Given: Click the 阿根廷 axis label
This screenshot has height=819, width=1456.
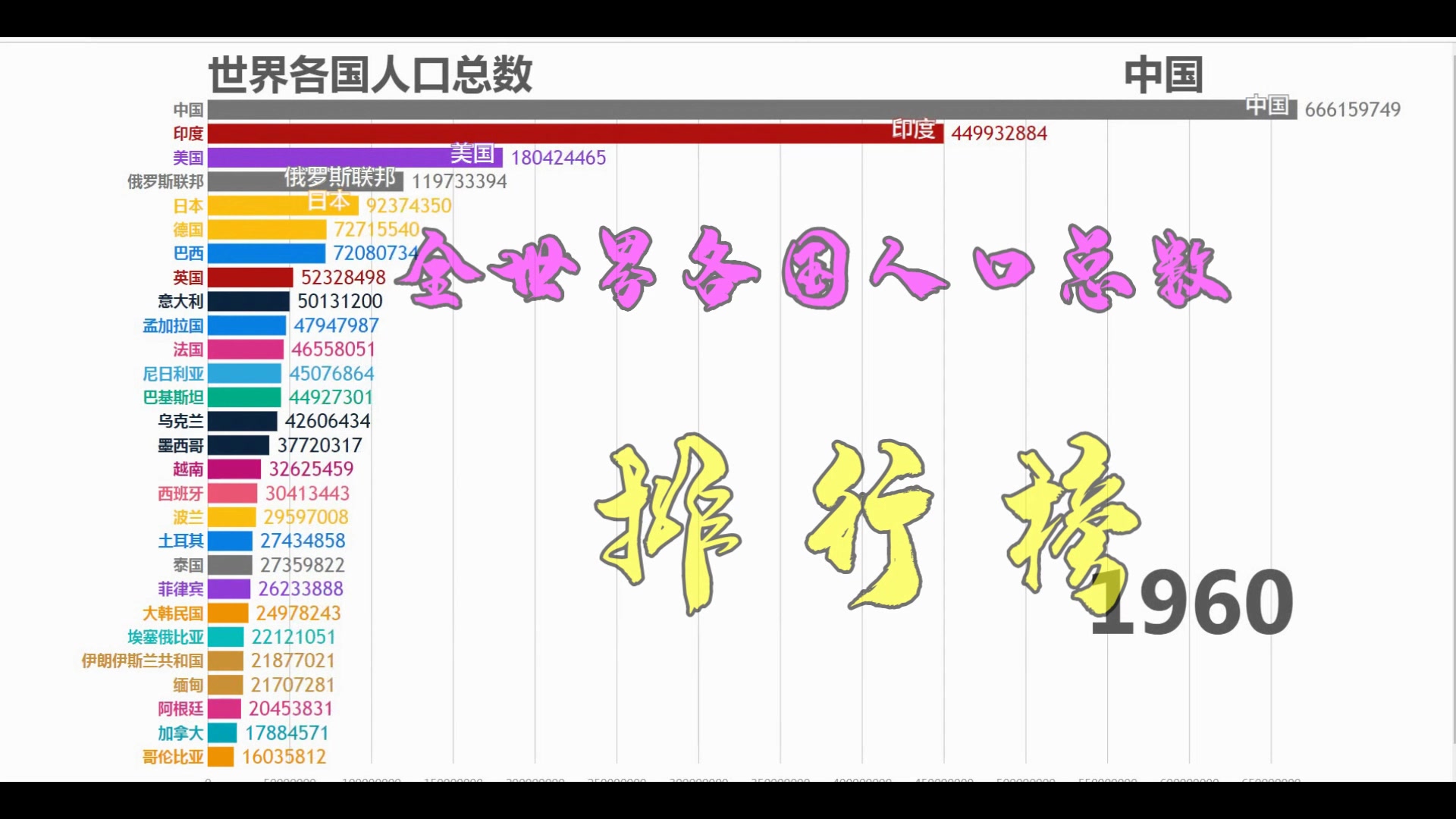Looking at the screenshot, I should pos(180,708).
